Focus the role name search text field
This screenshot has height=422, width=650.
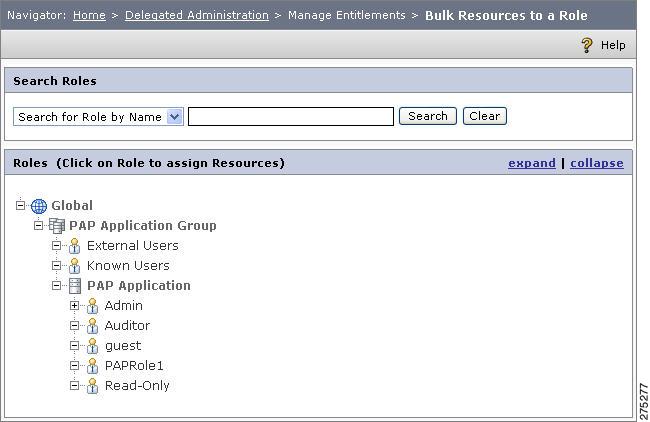coord(291,116)
